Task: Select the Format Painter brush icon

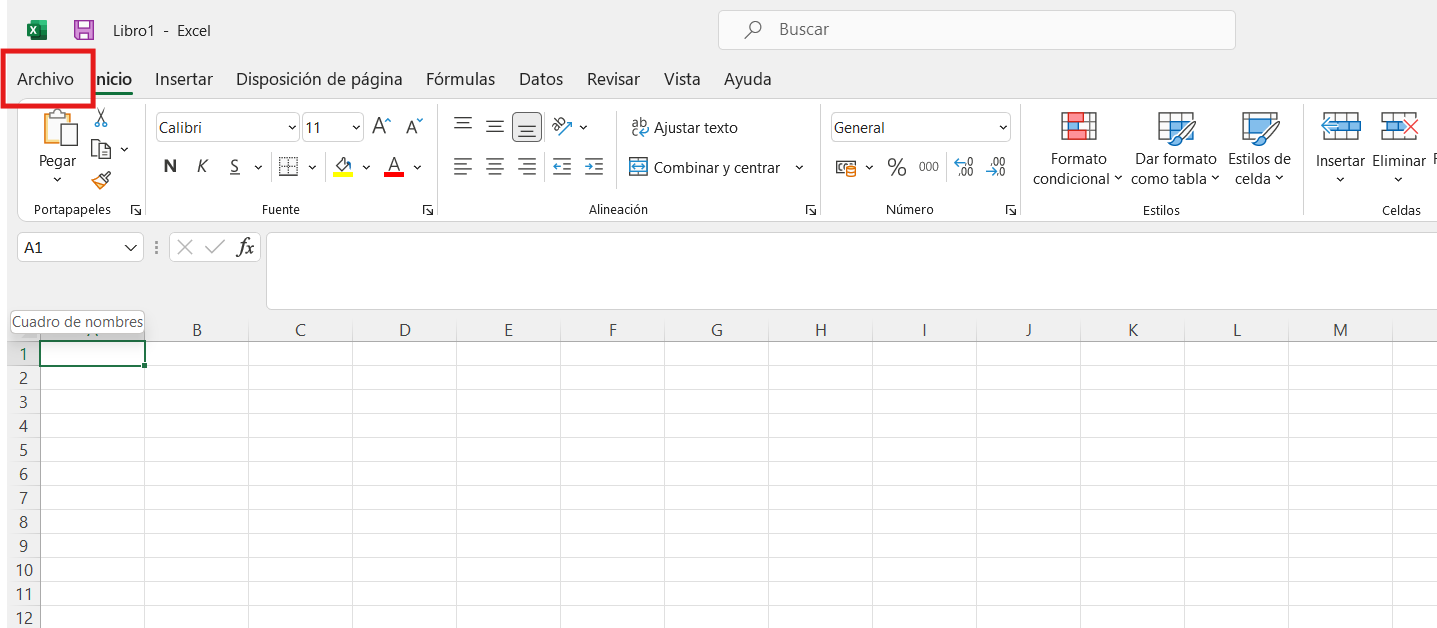Action: tap(100, 180)
